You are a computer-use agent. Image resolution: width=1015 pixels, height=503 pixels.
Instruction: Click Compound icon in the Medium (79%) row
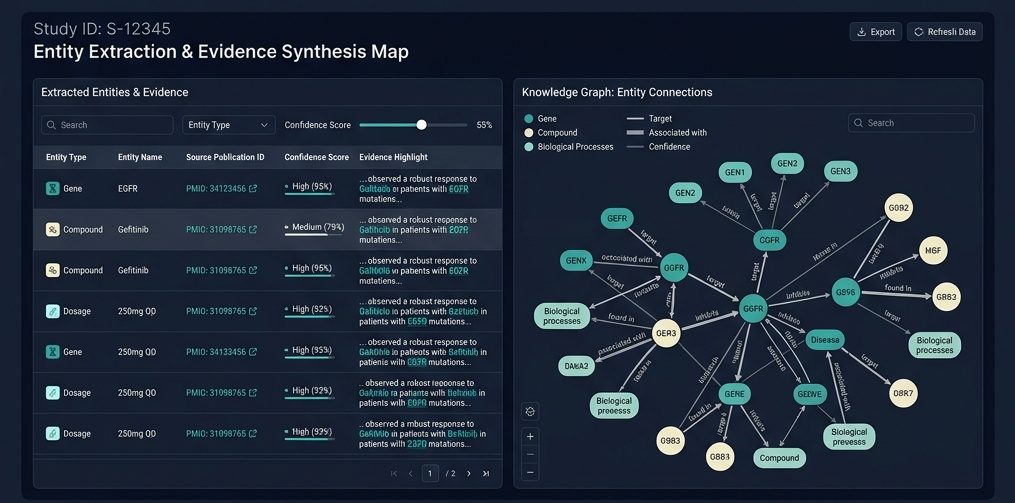click(52, 229)
